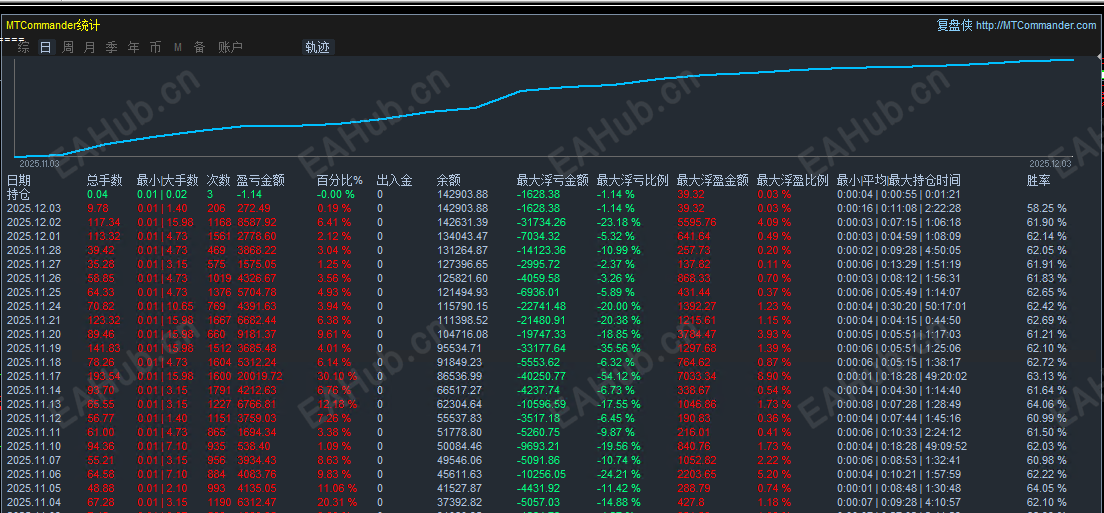The image size is (1104, 513).
Task: Select the 2025.12.02 date row
Action: coord(34,222)
